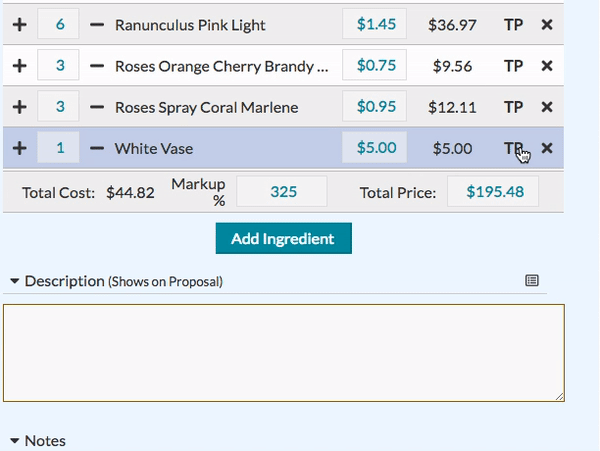600x451 pixels.
Task: Click inside the Description text area
Action: tap(284, 353)
